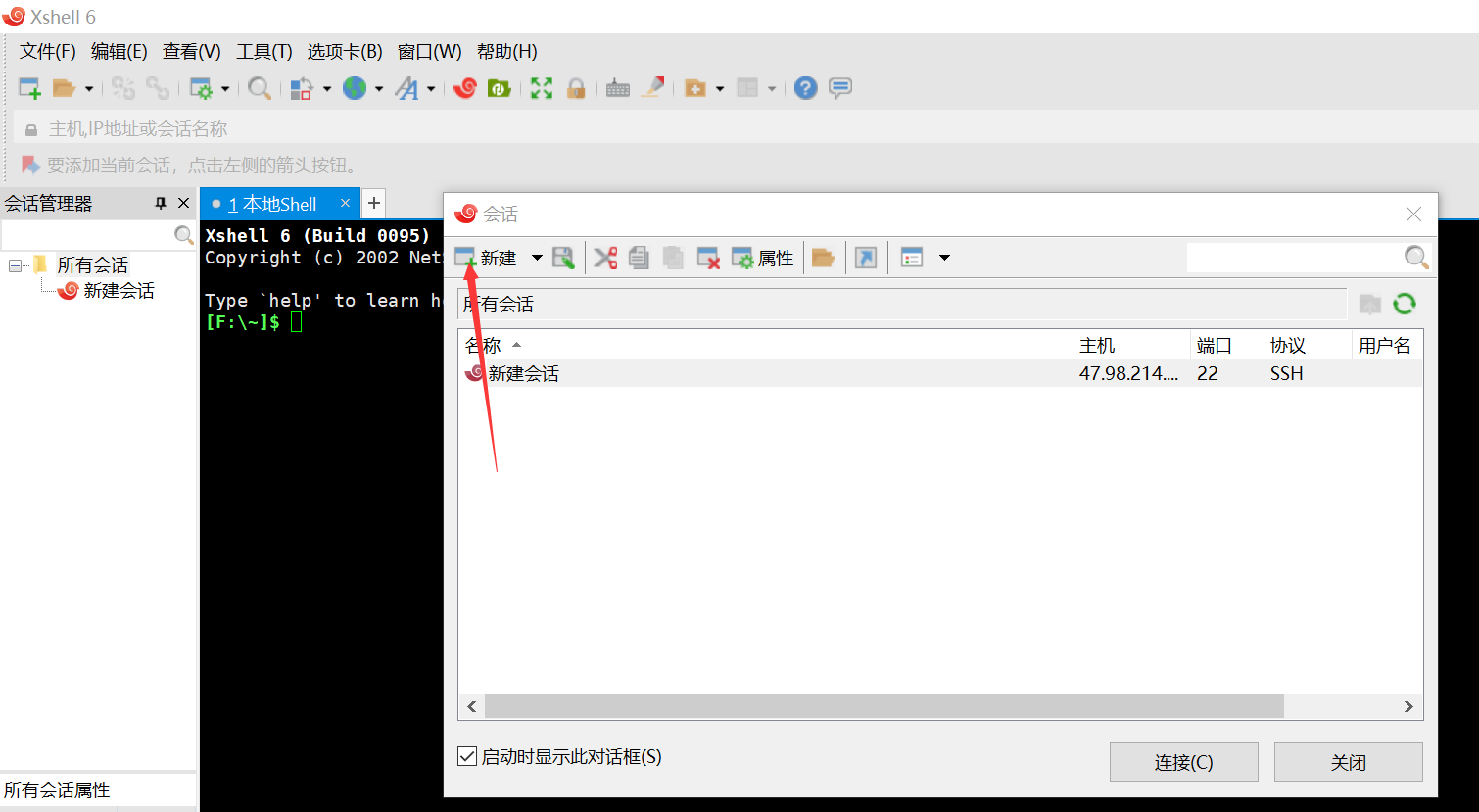1479x812 pixels.
Task: Open the 帮助(H) menu
Action: (507, 51)
